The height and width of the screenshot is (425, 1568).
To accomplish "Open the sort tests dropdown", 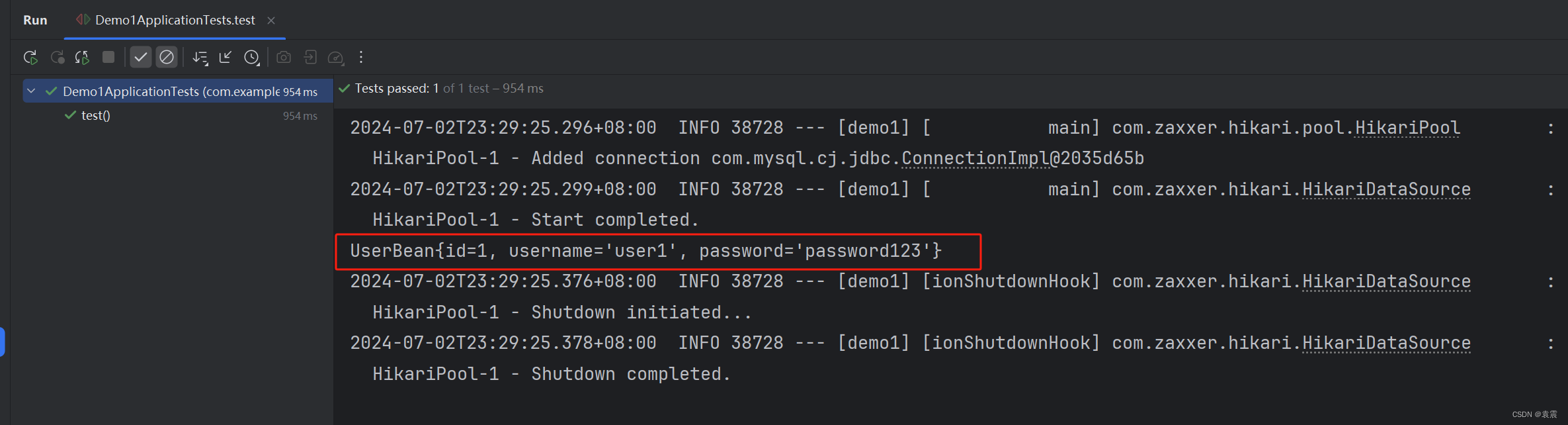I will click(199, 58).
